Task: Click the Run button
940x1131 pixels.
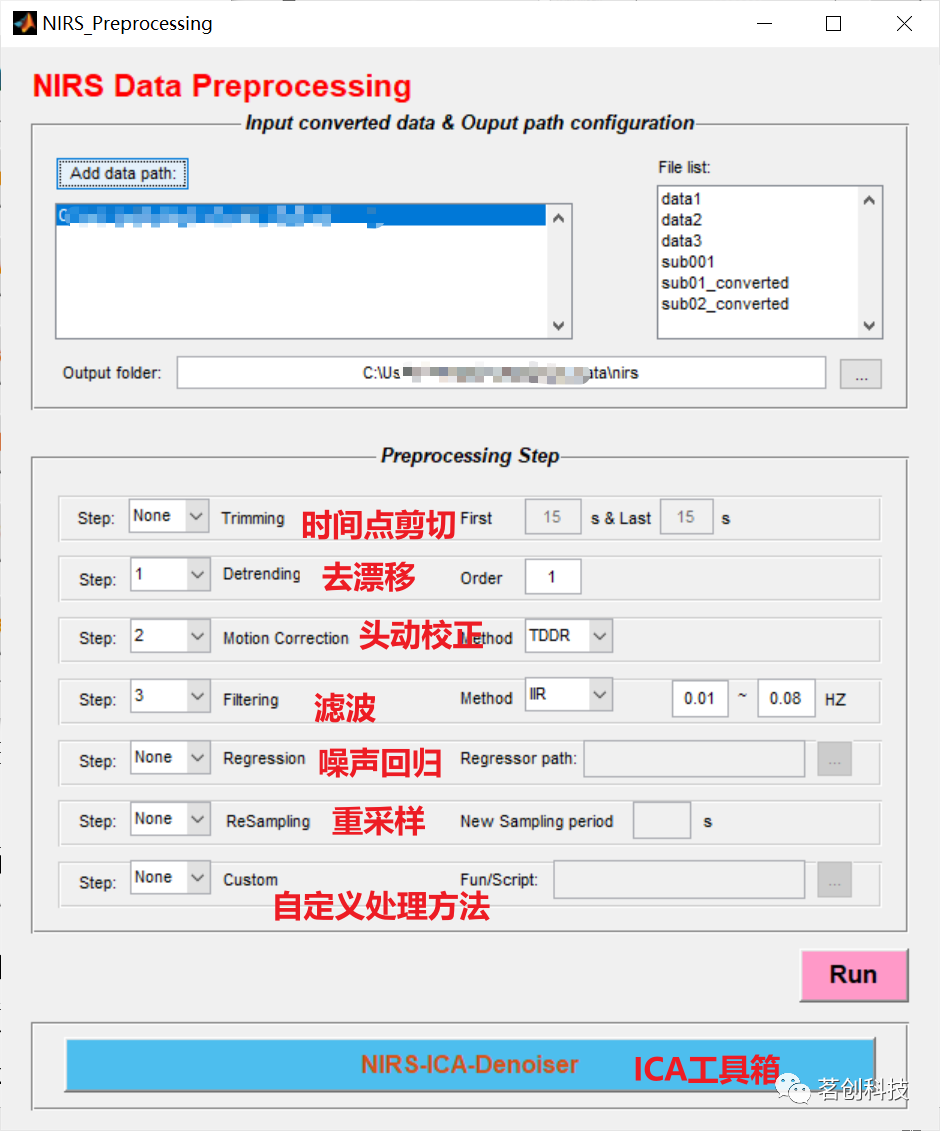Action: 853,975
